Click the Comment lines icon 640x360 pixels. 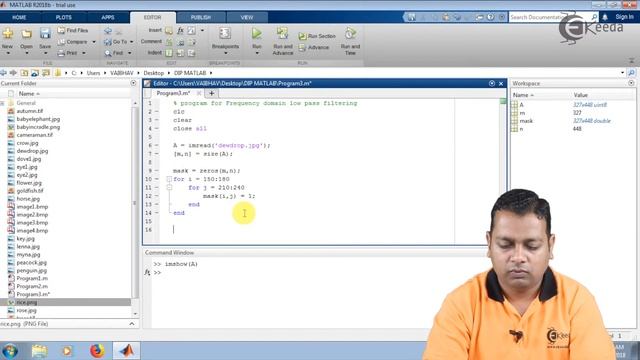point(169,42)
